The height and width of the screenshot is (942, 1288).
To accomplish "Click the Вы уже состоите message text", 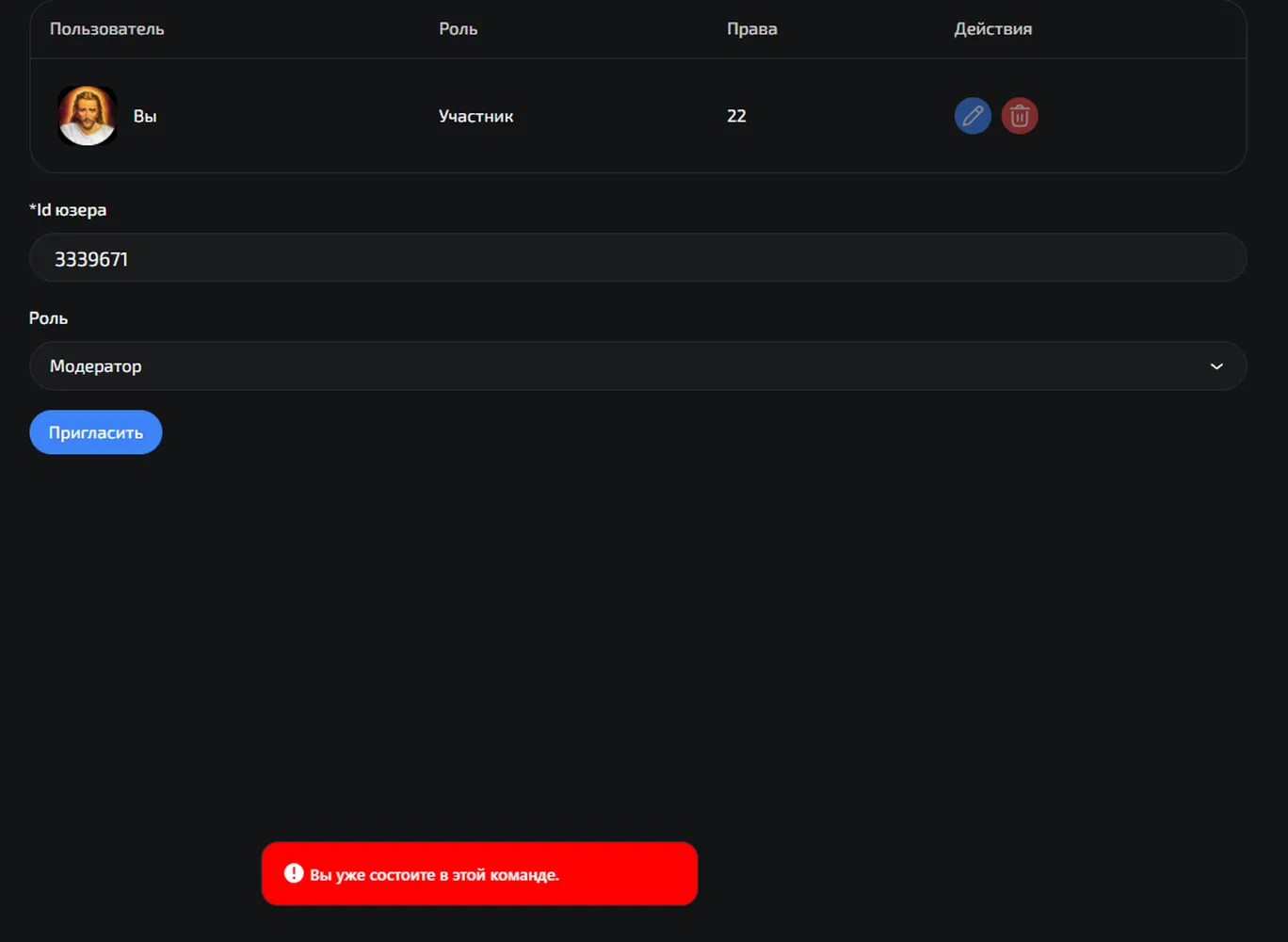I will (x=434, y=875).
